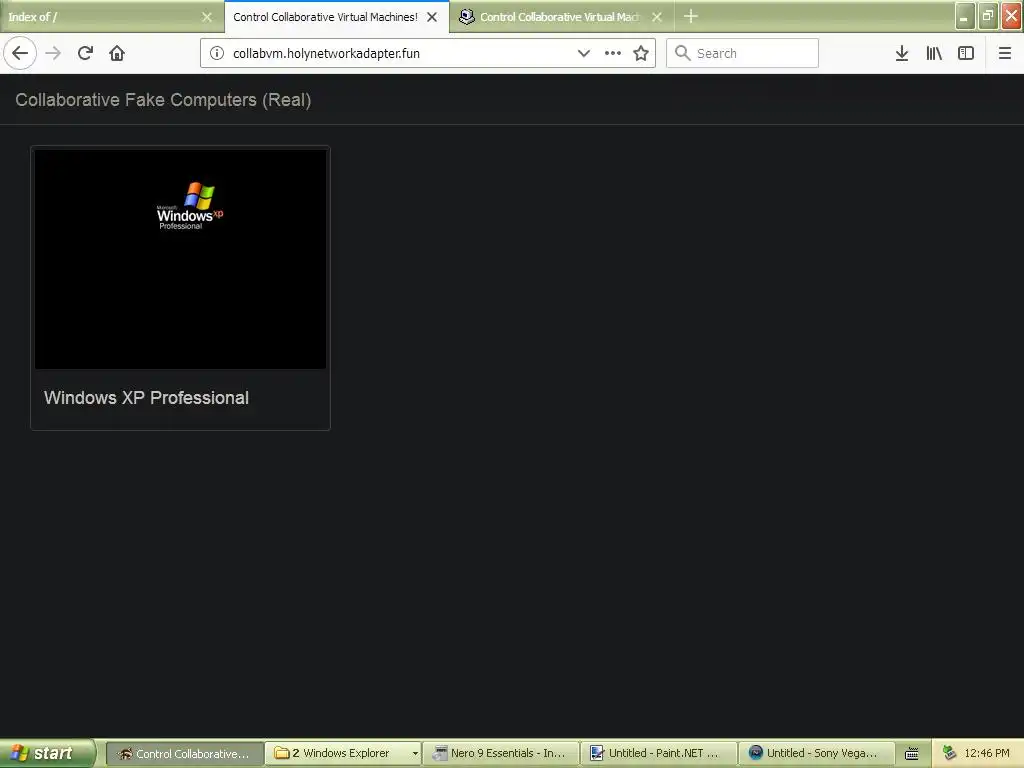The height and width of the screenshot is (768, 1024).
Task: Open the Windows Start menu
Action: [48, 753]
